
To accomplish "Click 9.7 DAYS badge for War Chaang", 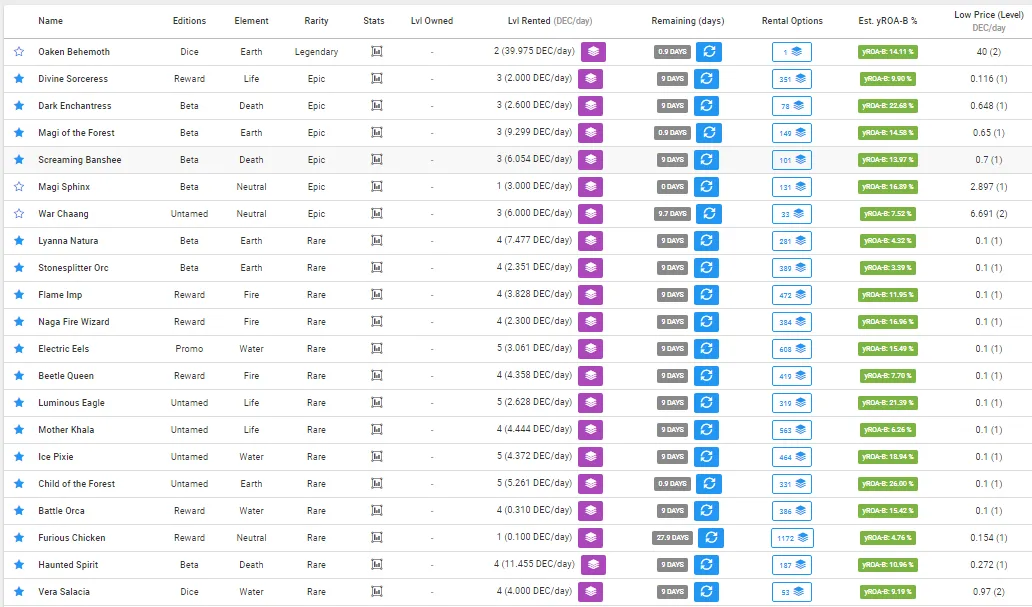I will pos(672,213).
